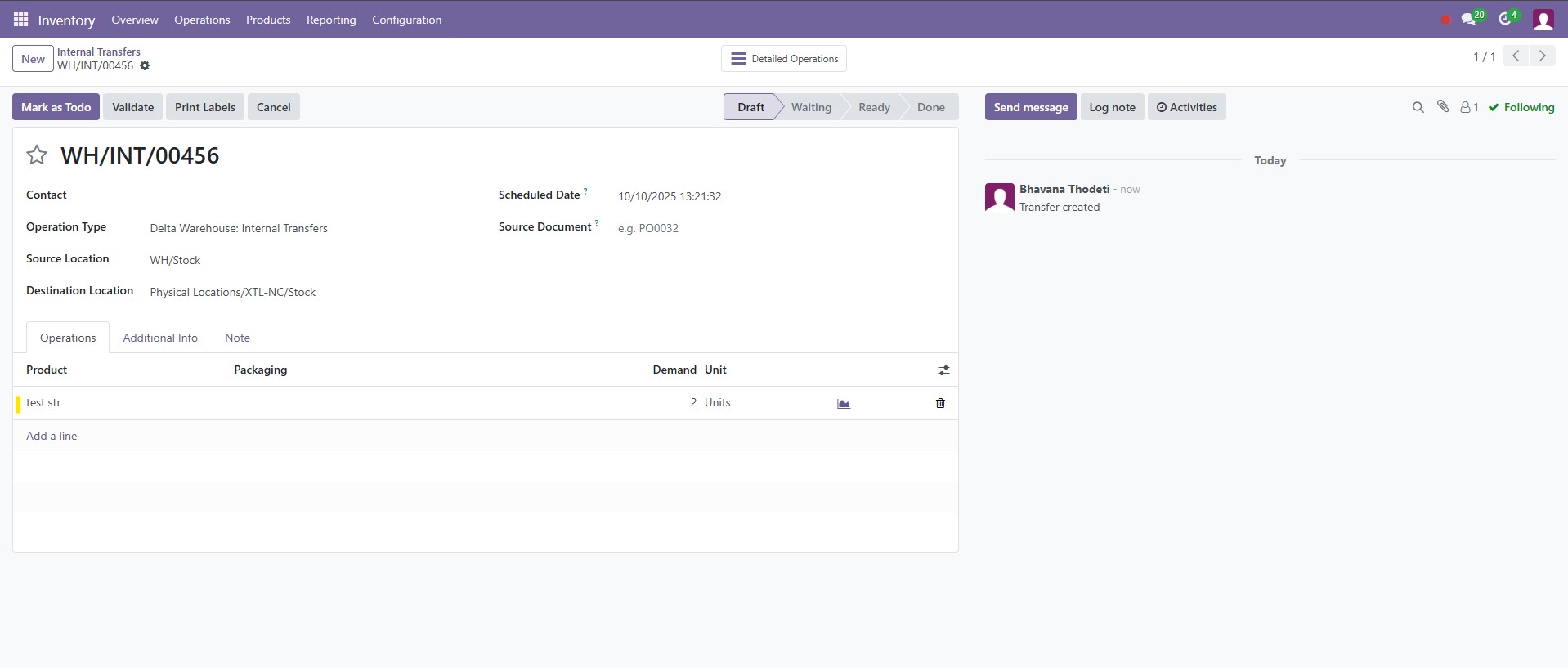Switch to the Additional Info tab
Image resolution: width=1568 pixels, height=668 pixels.
point(160,338)
